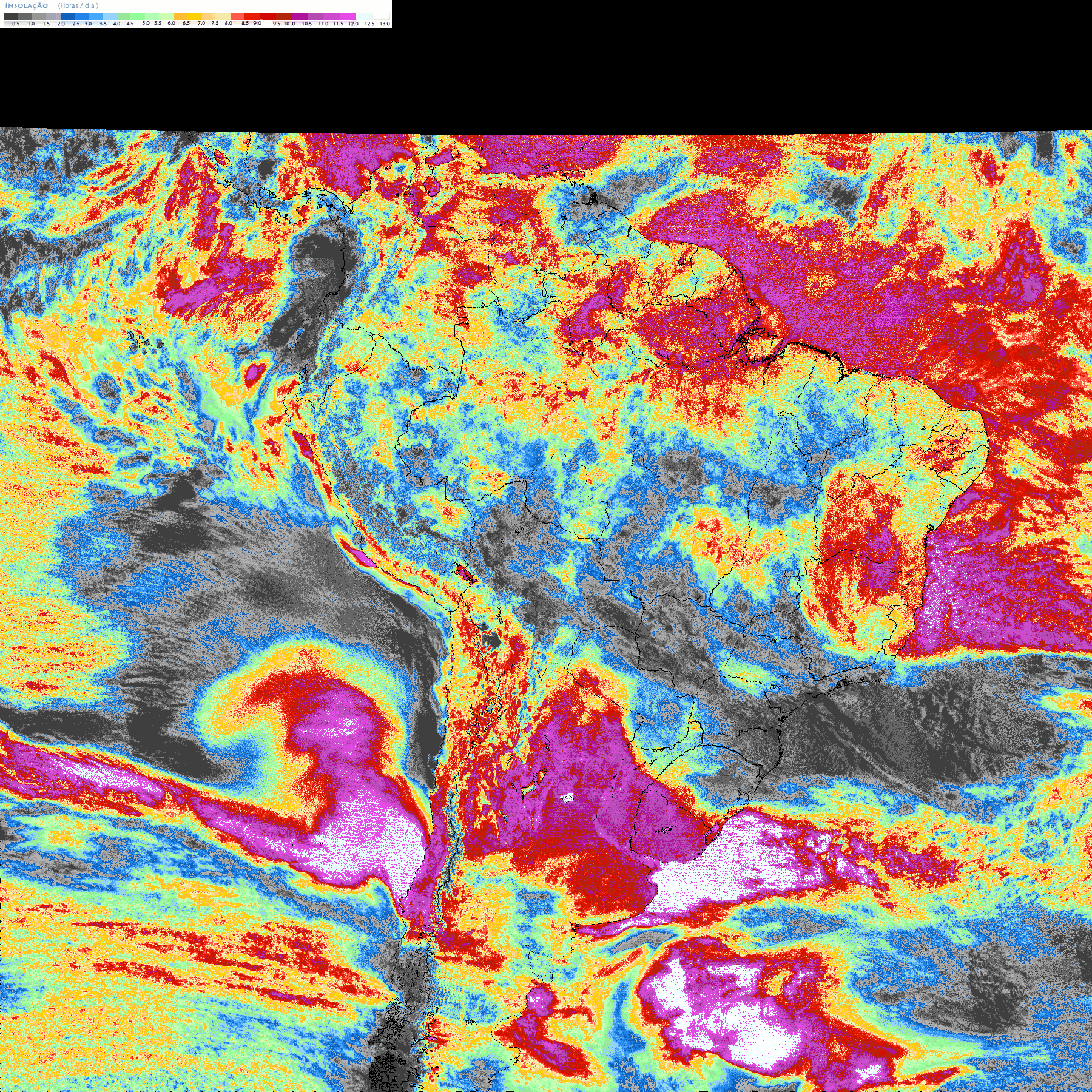Screen dimensions: 1092x1092
Task: Select the darkest gray swatch at legend start
Action: click(10, 16)
